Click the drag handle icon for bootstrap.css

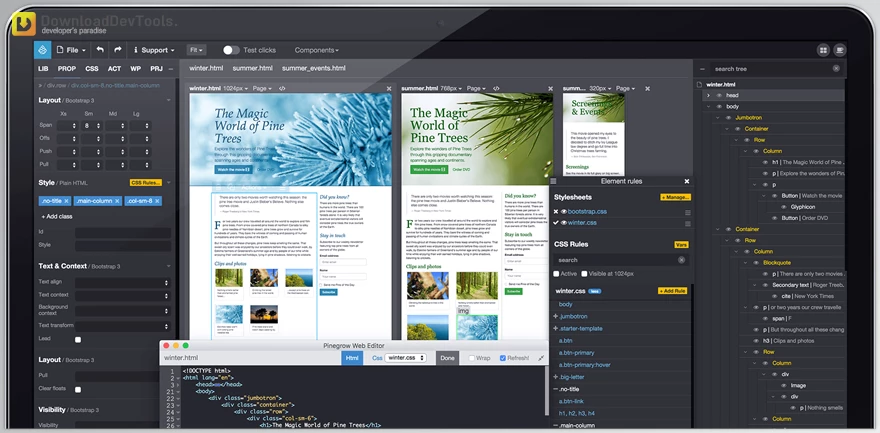point(688,212)
